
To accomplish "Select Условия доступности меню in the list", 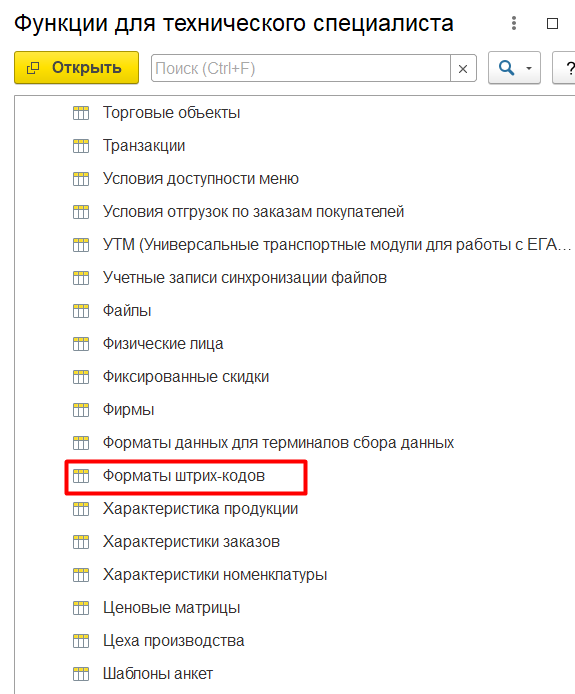I will point(201,179).
